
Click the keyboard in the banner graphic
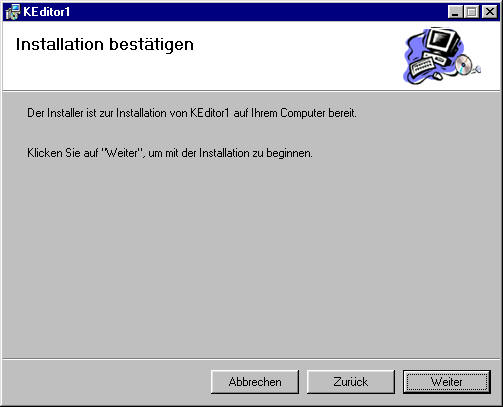(423, 66)
